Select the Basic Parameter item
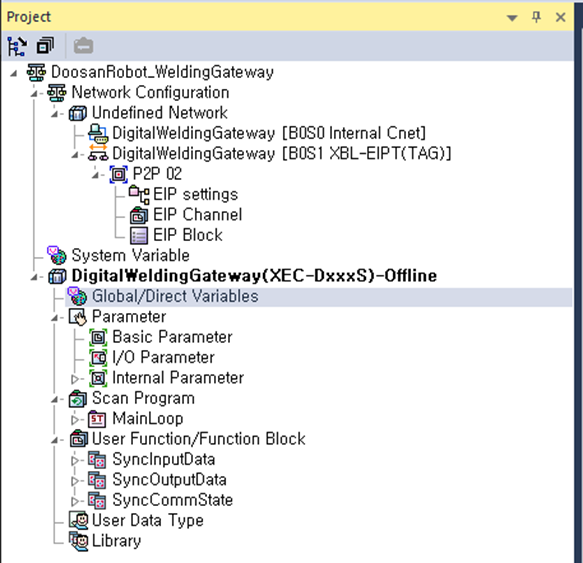Viewport: 583px width, 563px height. [173, 337]
